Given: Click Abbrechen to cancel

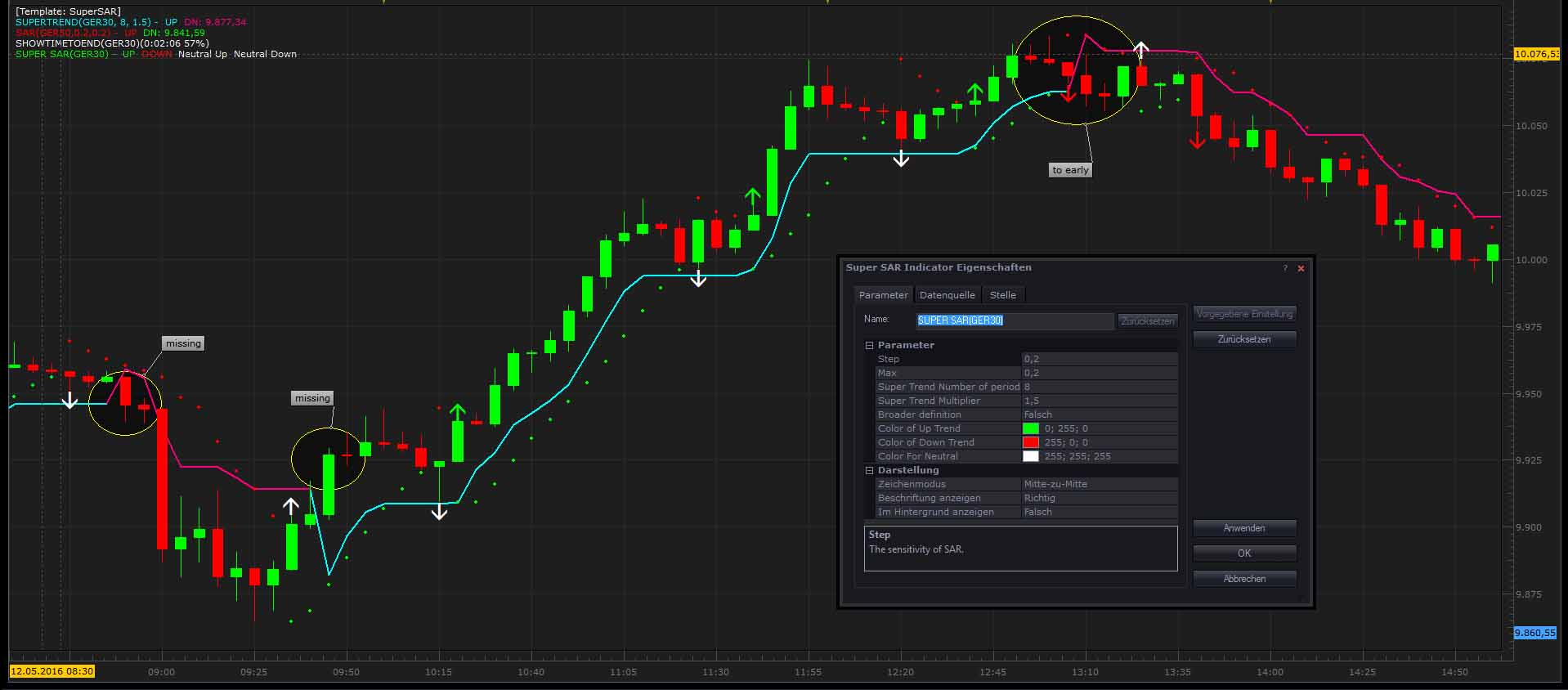Looking at the screenshot, I should (1244, 579).
